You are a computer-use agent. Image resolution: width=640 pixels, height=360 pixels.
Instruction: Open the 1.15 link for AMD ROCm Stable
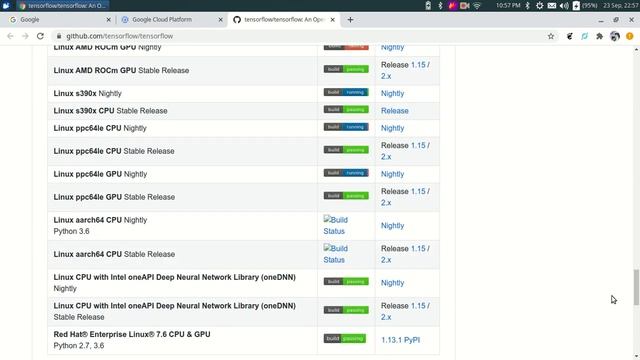click(x=418, y=65)
